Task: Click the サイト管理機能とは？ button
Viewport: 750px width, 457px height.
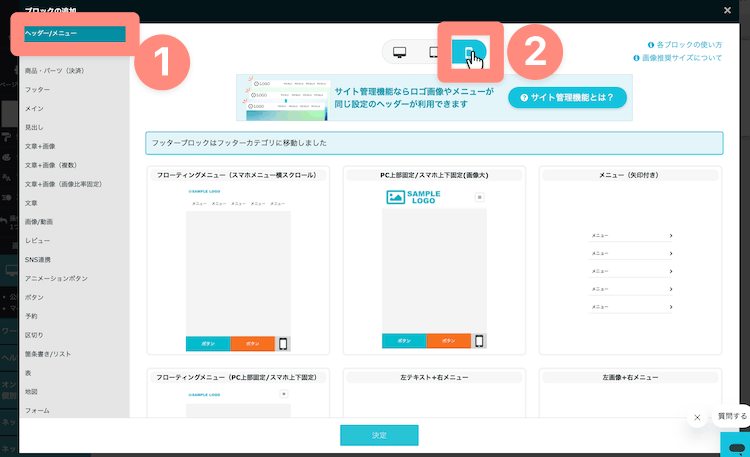Action: coord(567,98)
